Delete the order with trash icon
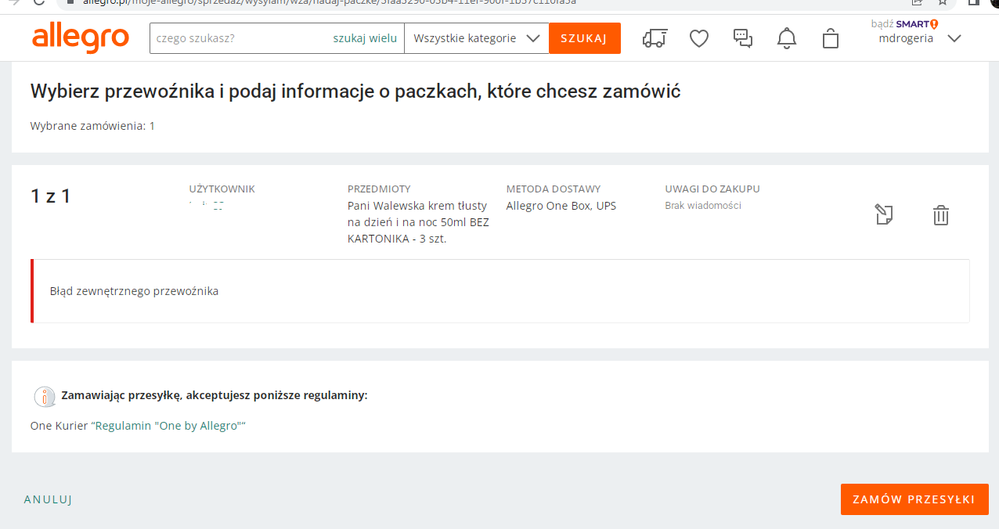Image resolution: width=999 pixels, height=529 pixels. 941,214
